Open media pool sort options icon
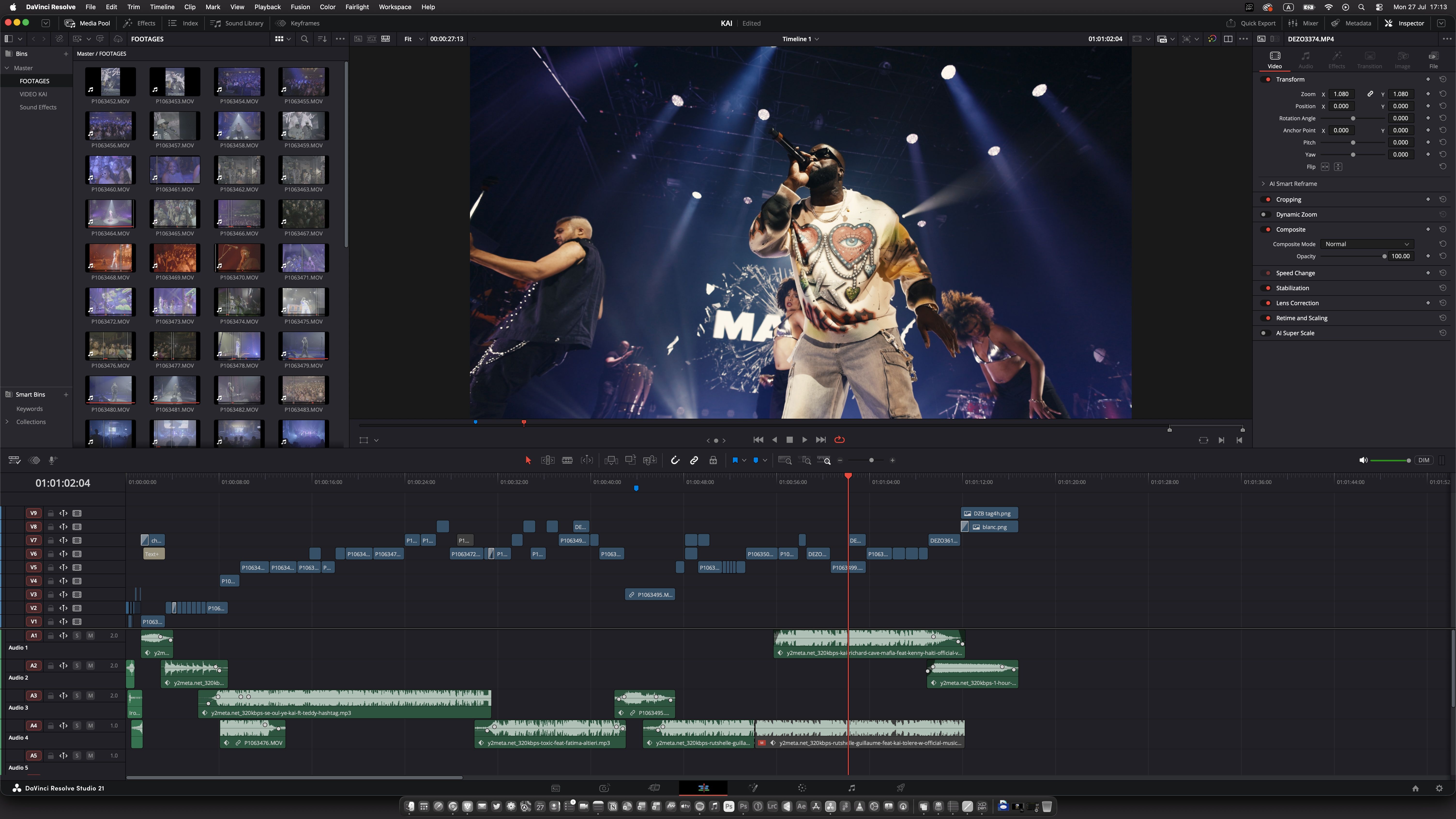 pyautogui.click(x=322, y=39)
